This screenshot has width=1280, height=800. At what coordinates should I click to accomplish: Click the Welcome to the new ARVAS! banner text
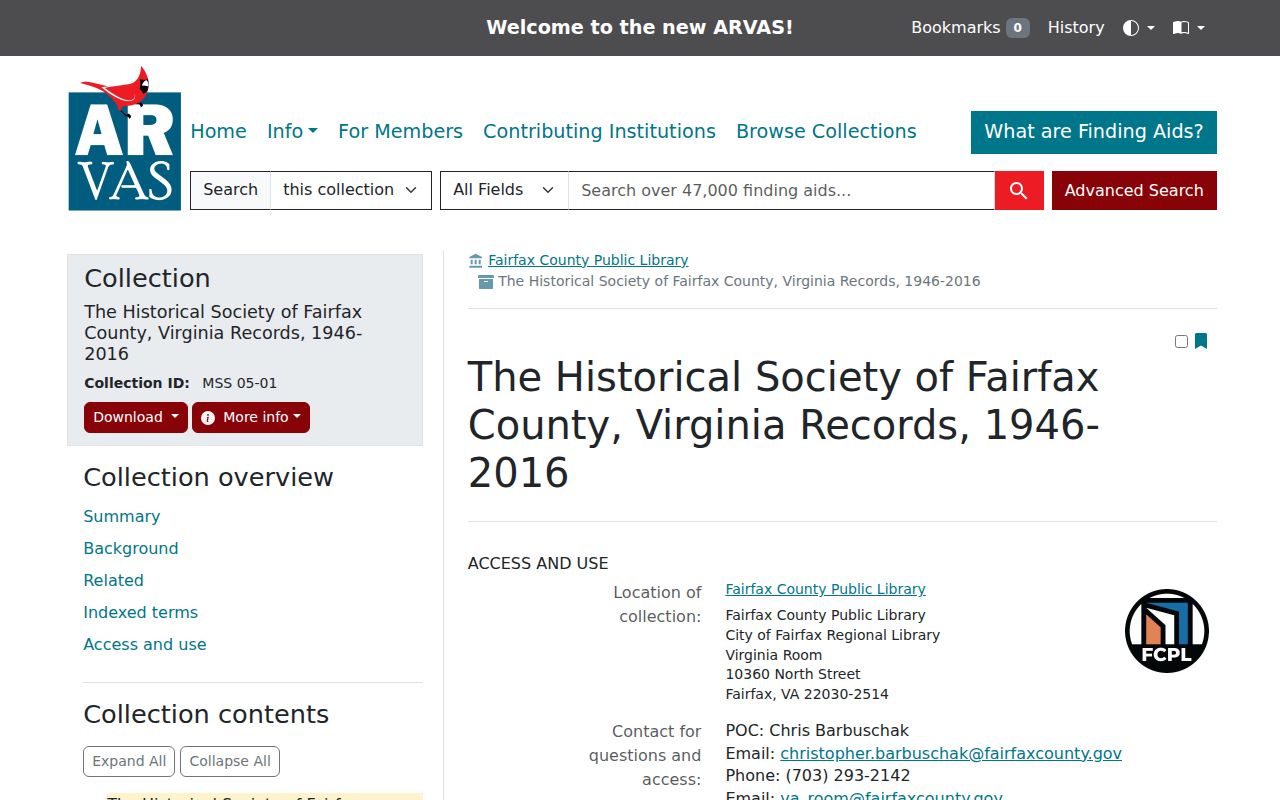point(640,28)
